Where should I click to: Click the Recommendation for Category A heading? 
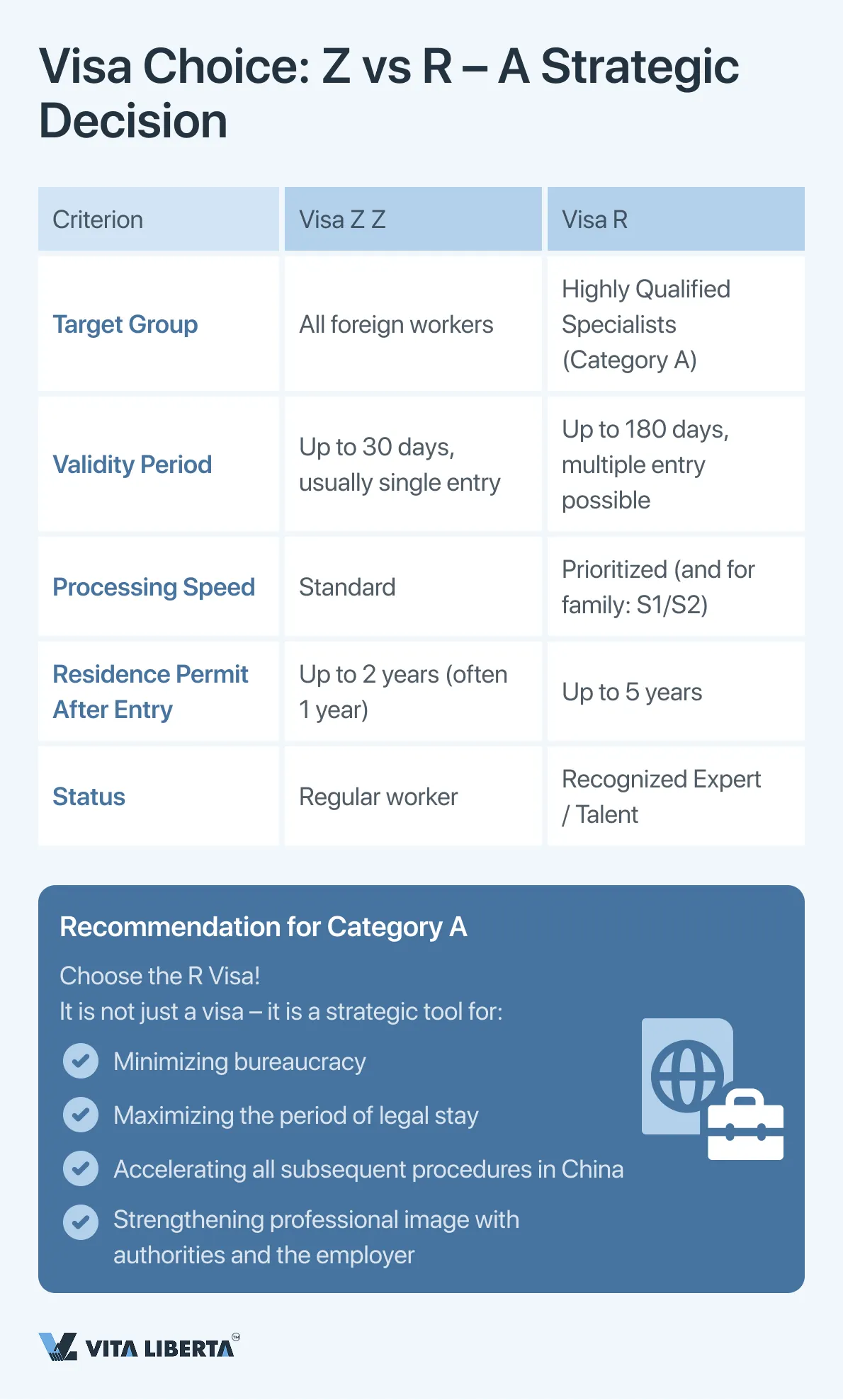pos(264,927)
